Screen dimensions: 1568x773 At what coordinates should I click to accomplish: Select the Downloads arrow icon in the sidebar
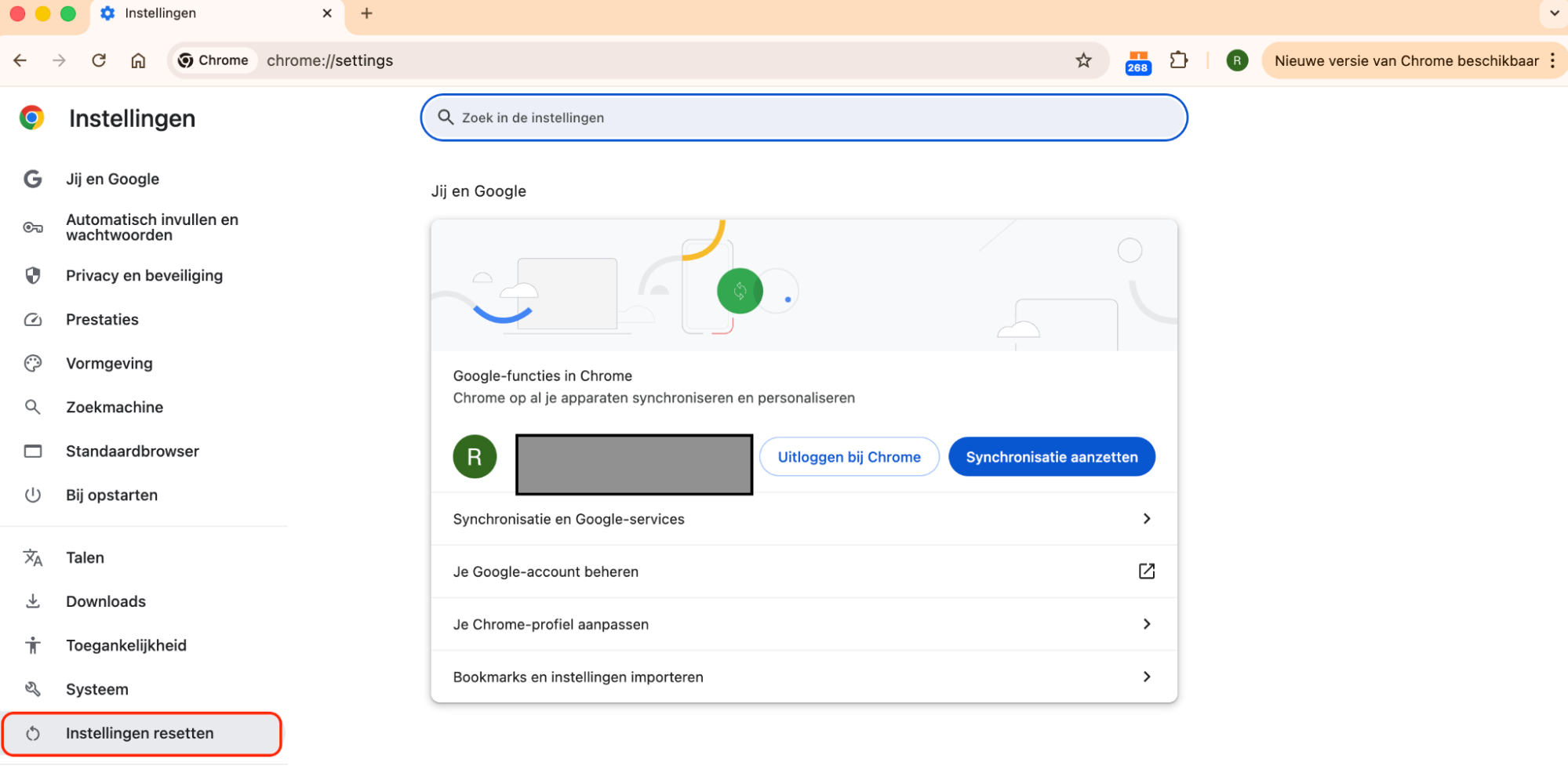pos(33,601)
